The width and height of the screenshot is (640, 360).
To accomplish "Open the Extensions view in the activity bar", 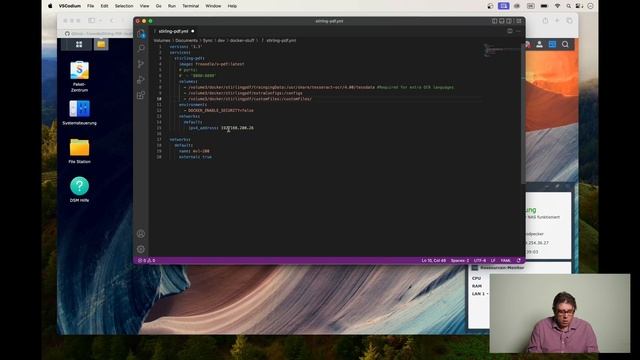I will click(141, 95).
